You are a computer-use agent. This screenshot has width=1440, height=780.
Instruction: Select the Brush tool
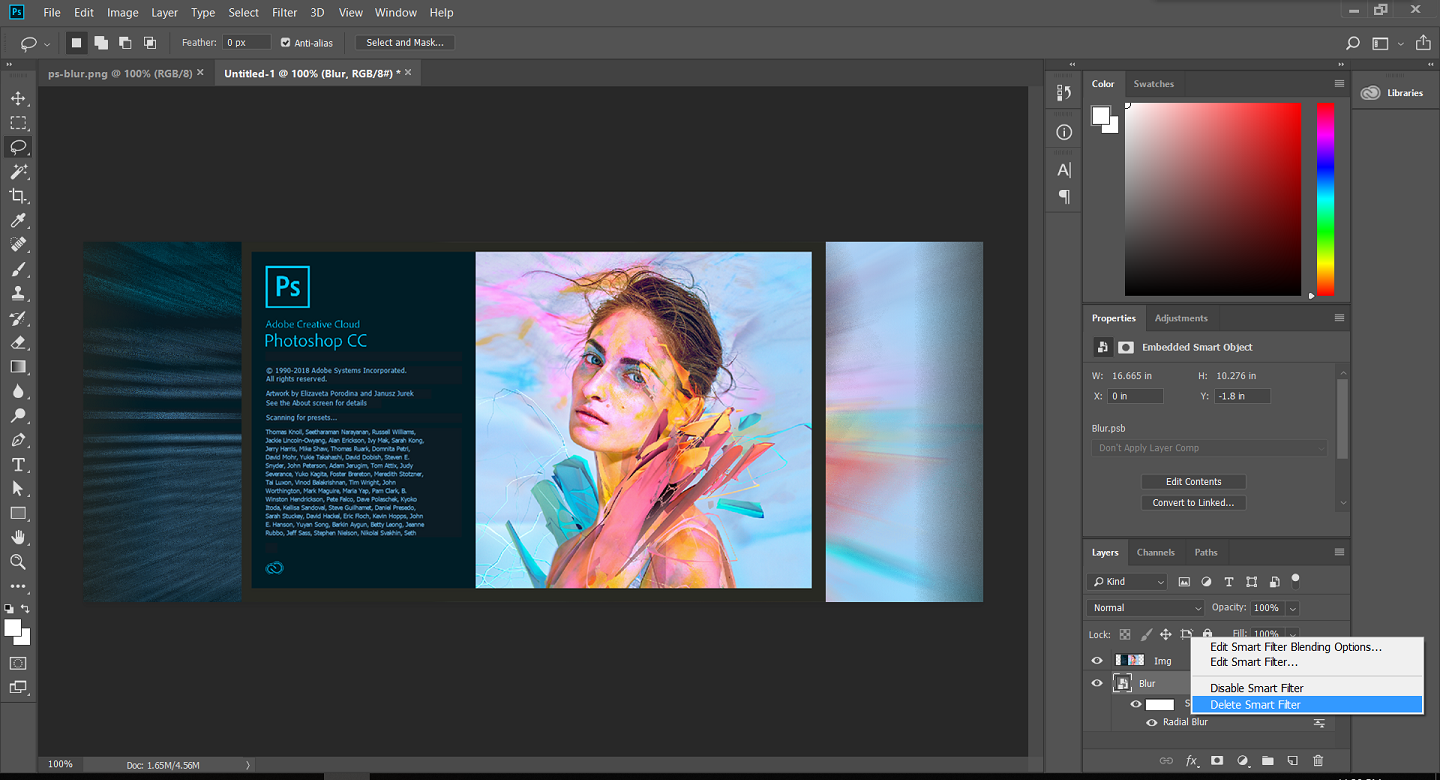[18, 270]
